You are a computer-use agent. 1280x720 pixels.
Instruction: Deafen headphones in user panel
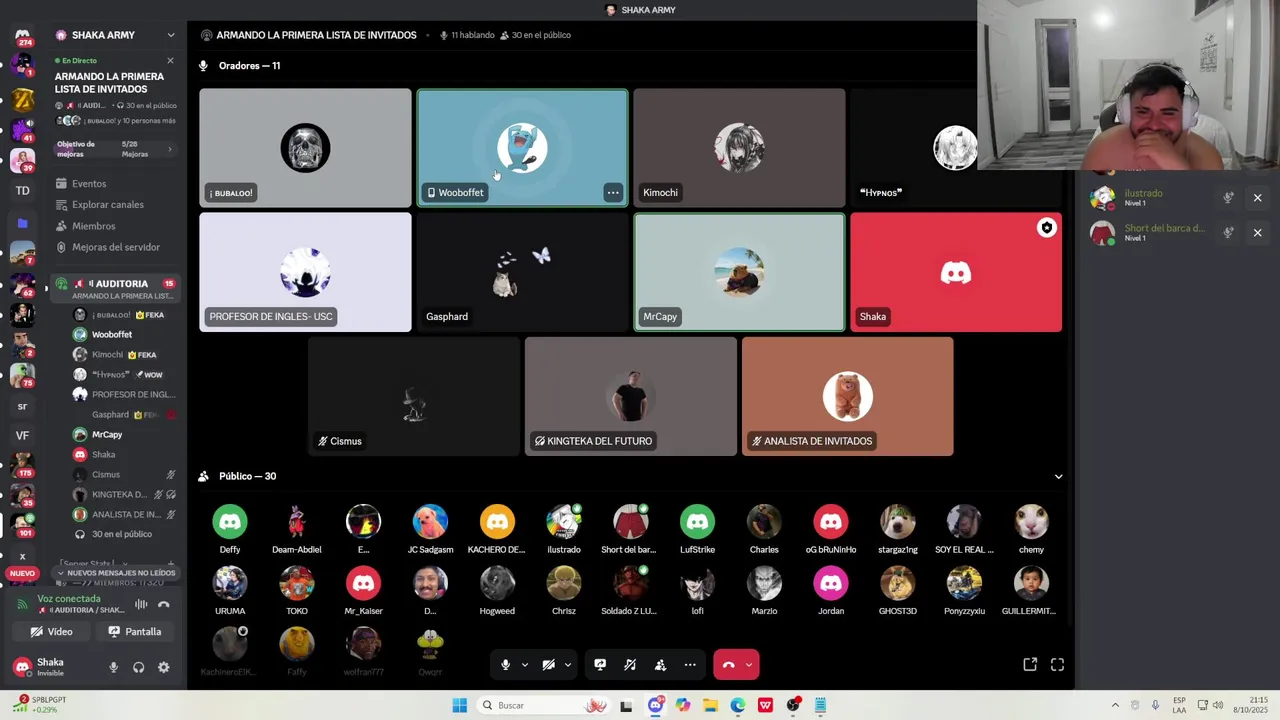pyautogui.click(x=138, y=667)
